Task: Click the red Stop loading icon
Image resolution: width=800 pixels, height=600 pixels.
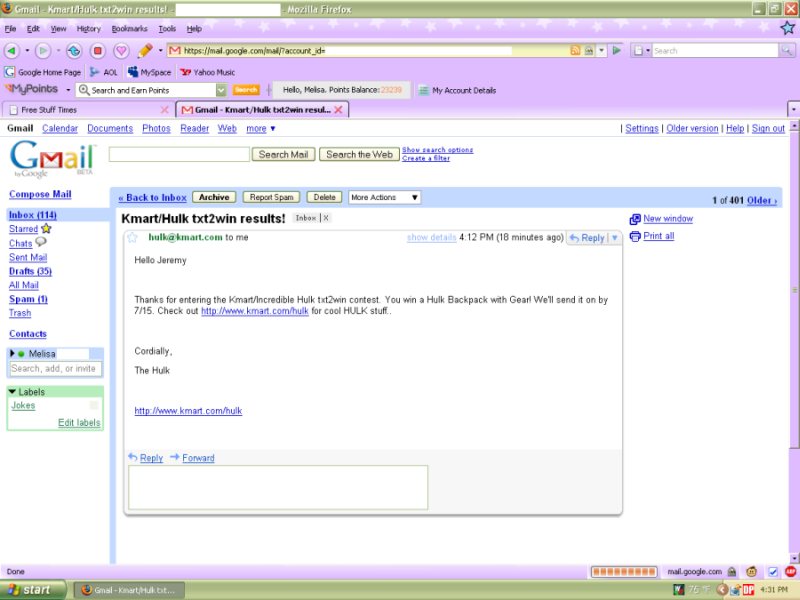Action: click(x=98, y=50)
